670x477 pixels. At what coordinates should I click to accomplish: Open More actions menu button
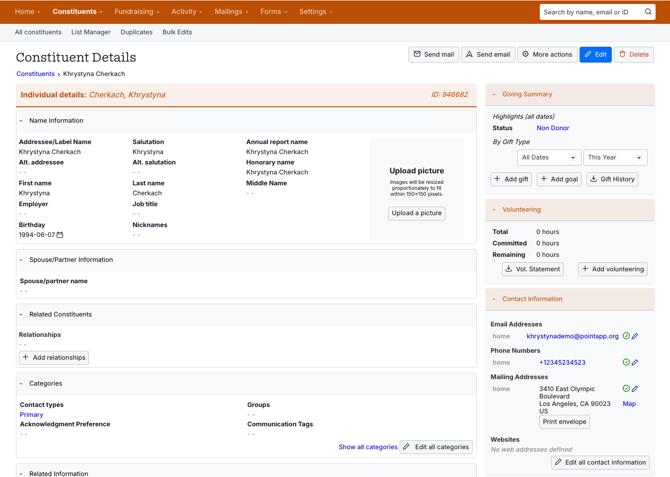click(x=547, y=55)
